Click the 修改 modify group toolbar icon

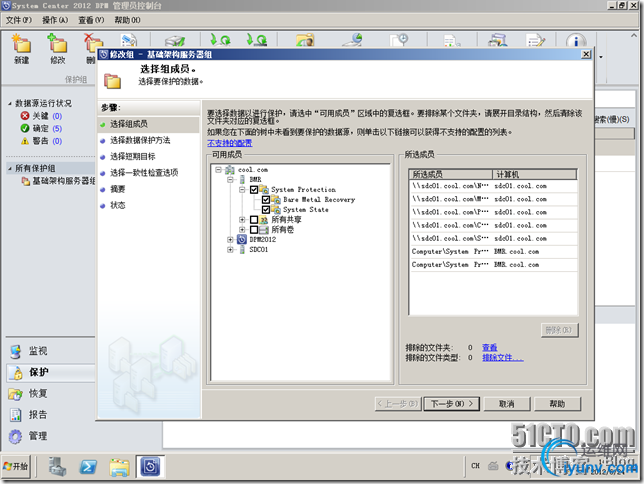(58, 44)
